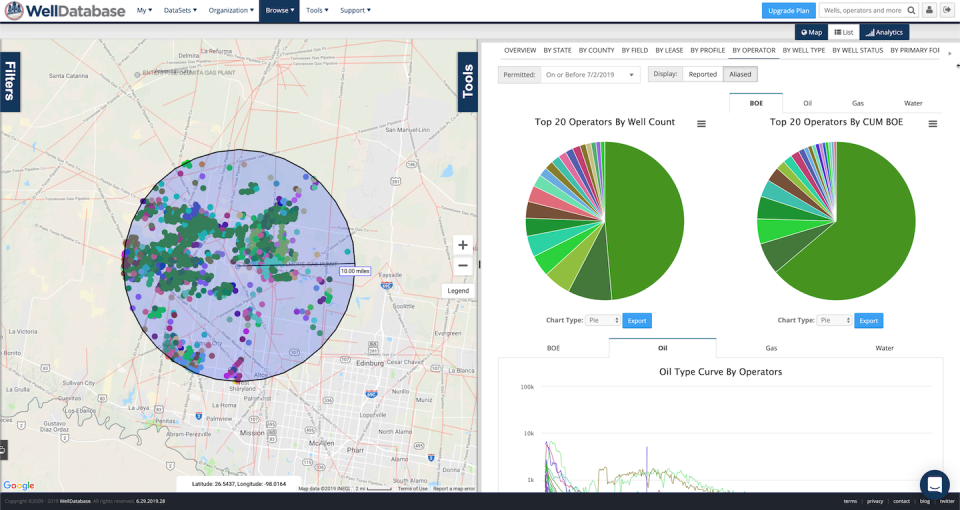Image resolution: width=960 pixels, height=510 pixels.
Task: Select the type curve BOE tab
Action: [553, 348]
